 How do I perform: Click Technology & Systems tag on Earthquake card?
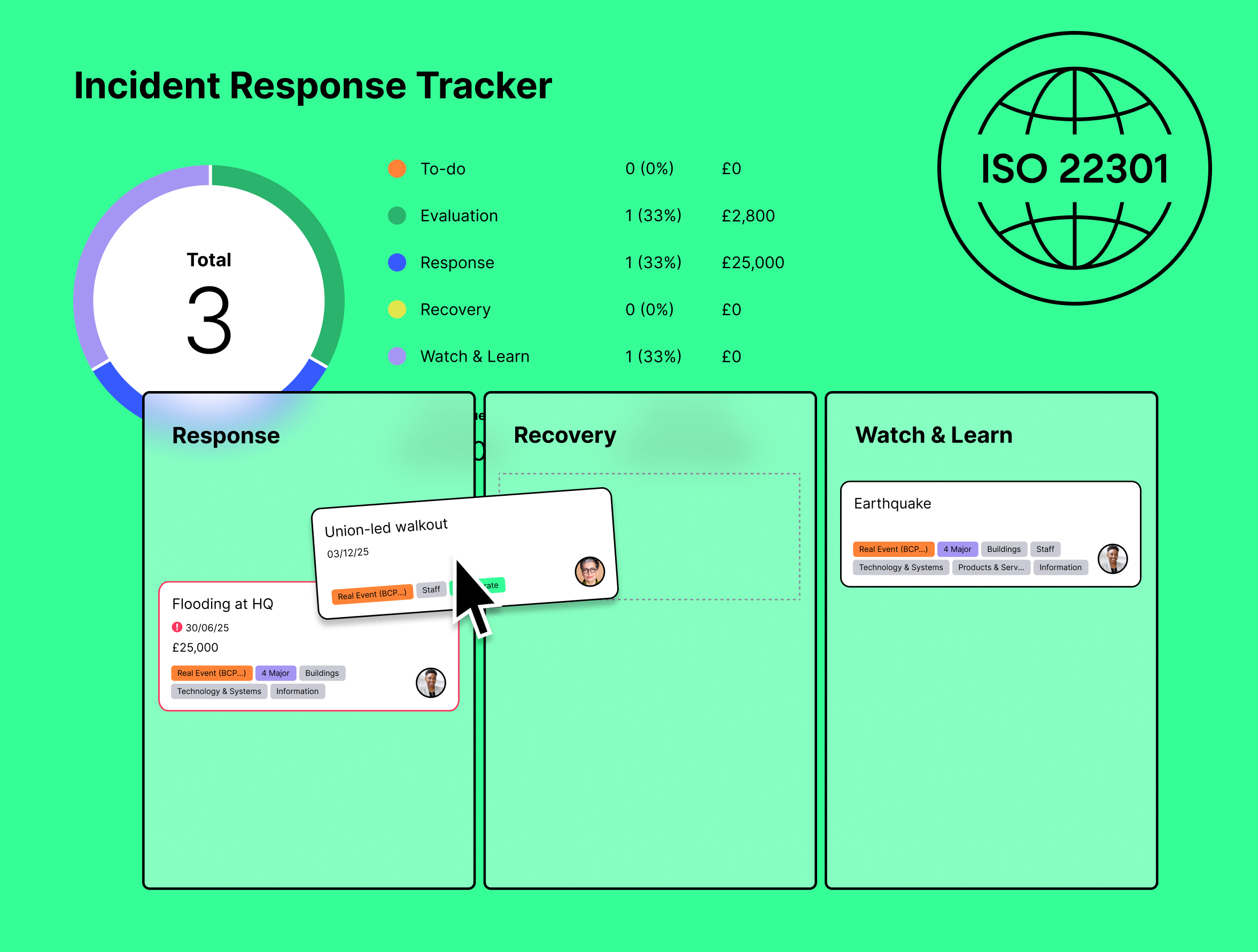coord(901,567)
